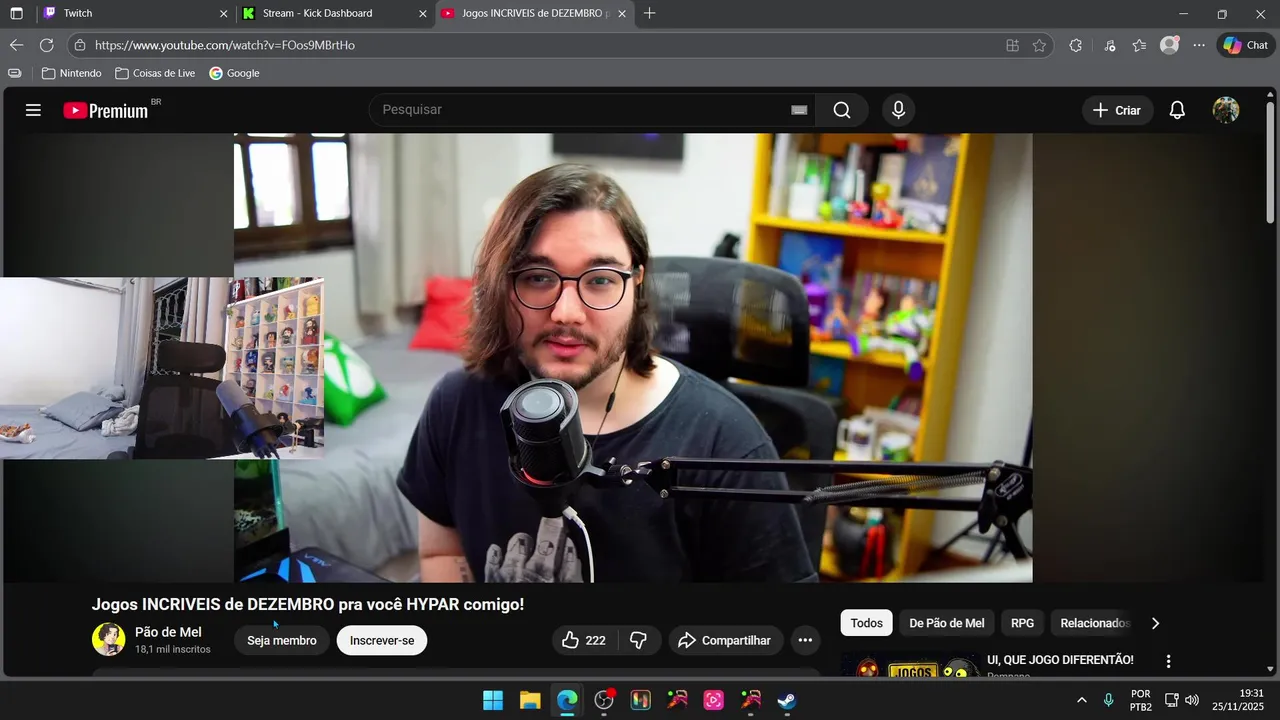Click the magnifier search button
1280x720 pixels.
click(x=842, y=110)
